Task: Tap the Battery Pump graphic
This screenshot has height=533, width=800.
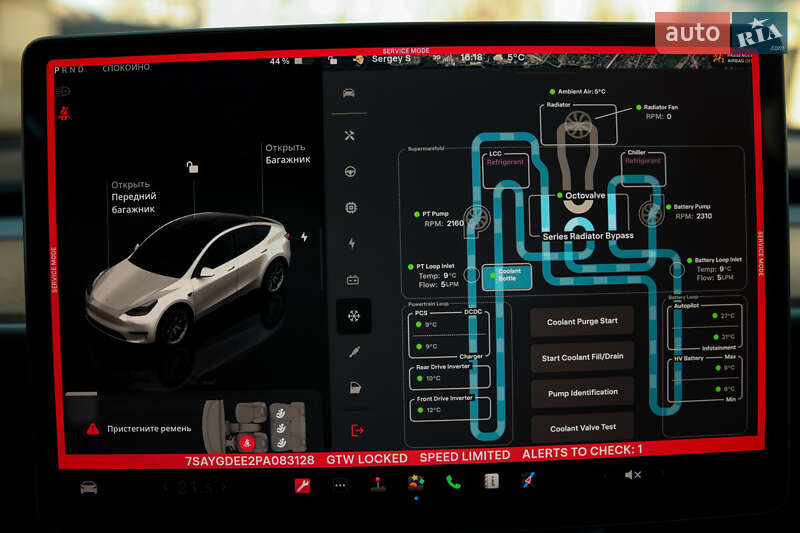Action: pos(652,213)
